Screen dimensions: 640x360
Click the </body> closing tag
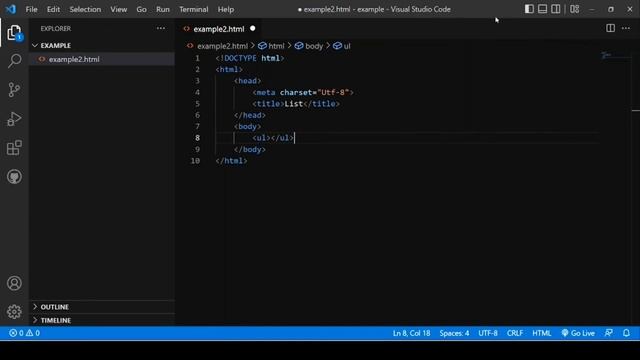point(250,149)
